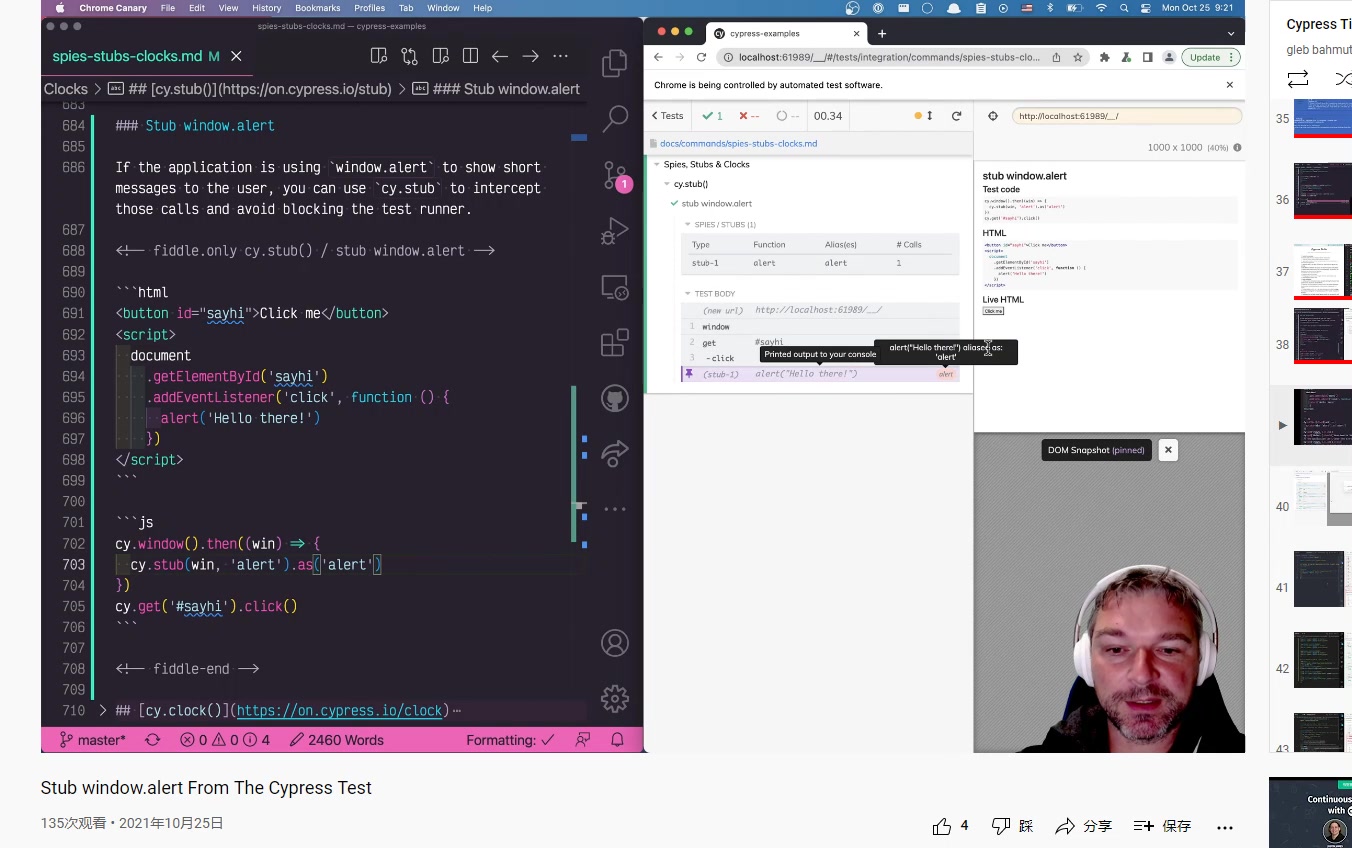Collapse Spies, Stubs & Clocks suite

(657, 164)
